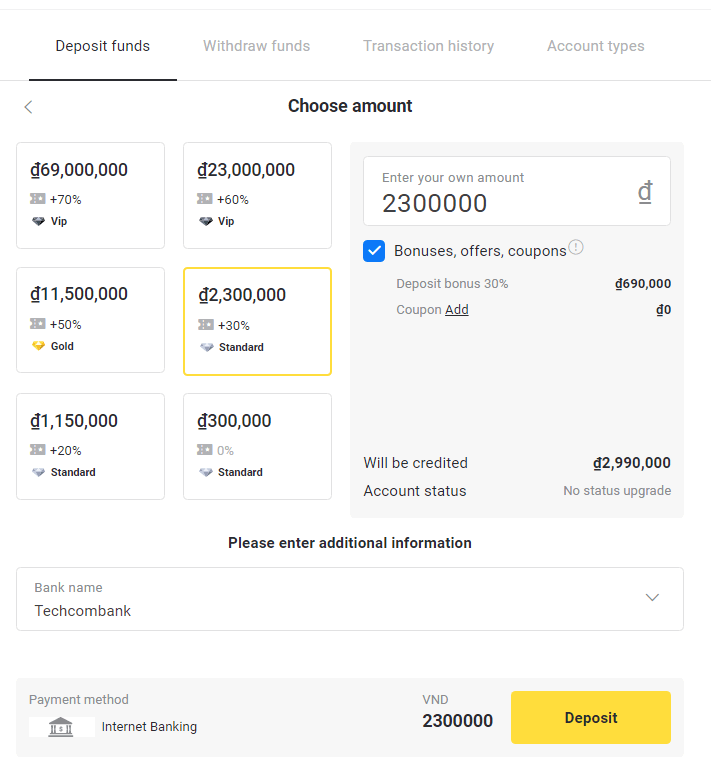Focus the Enter your own amount field
Image resolution: width=711 pixels, height=778 pixels.
[x=500, y=203]
